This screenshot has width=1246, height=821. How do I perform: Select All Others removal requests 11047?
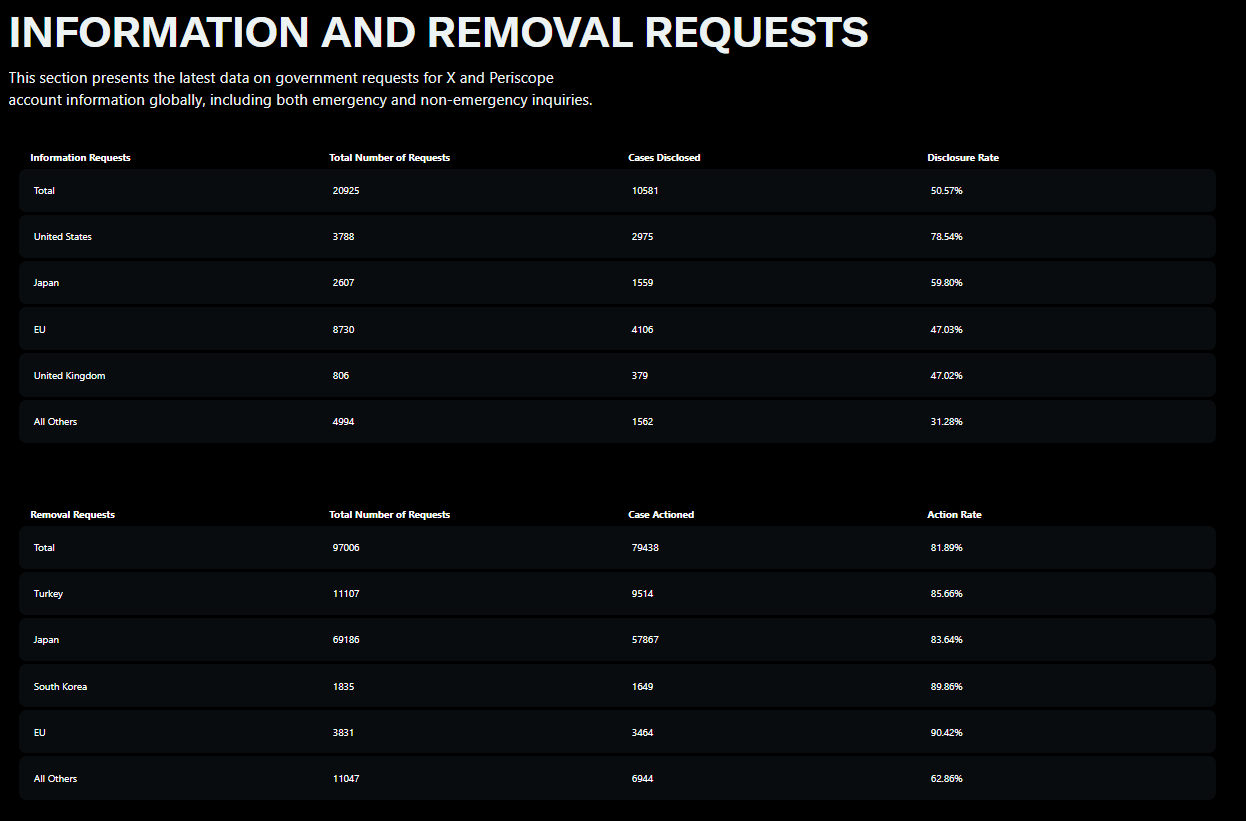346,779
